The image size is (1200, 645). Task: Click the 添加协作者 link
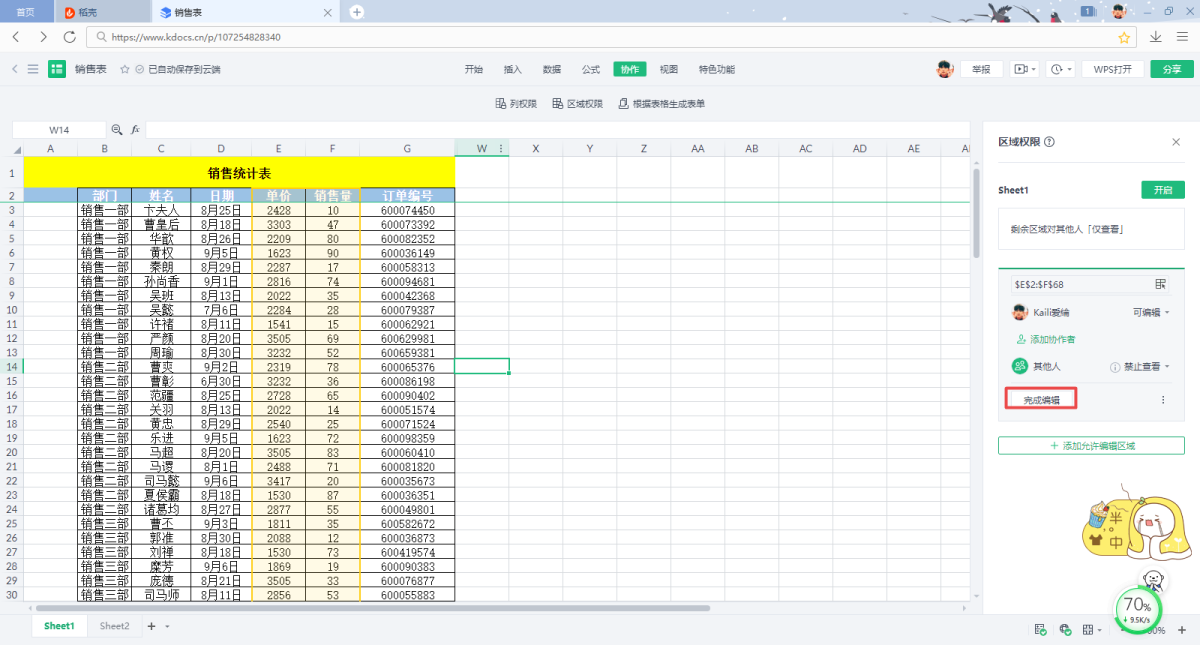tap(1045, 340)
